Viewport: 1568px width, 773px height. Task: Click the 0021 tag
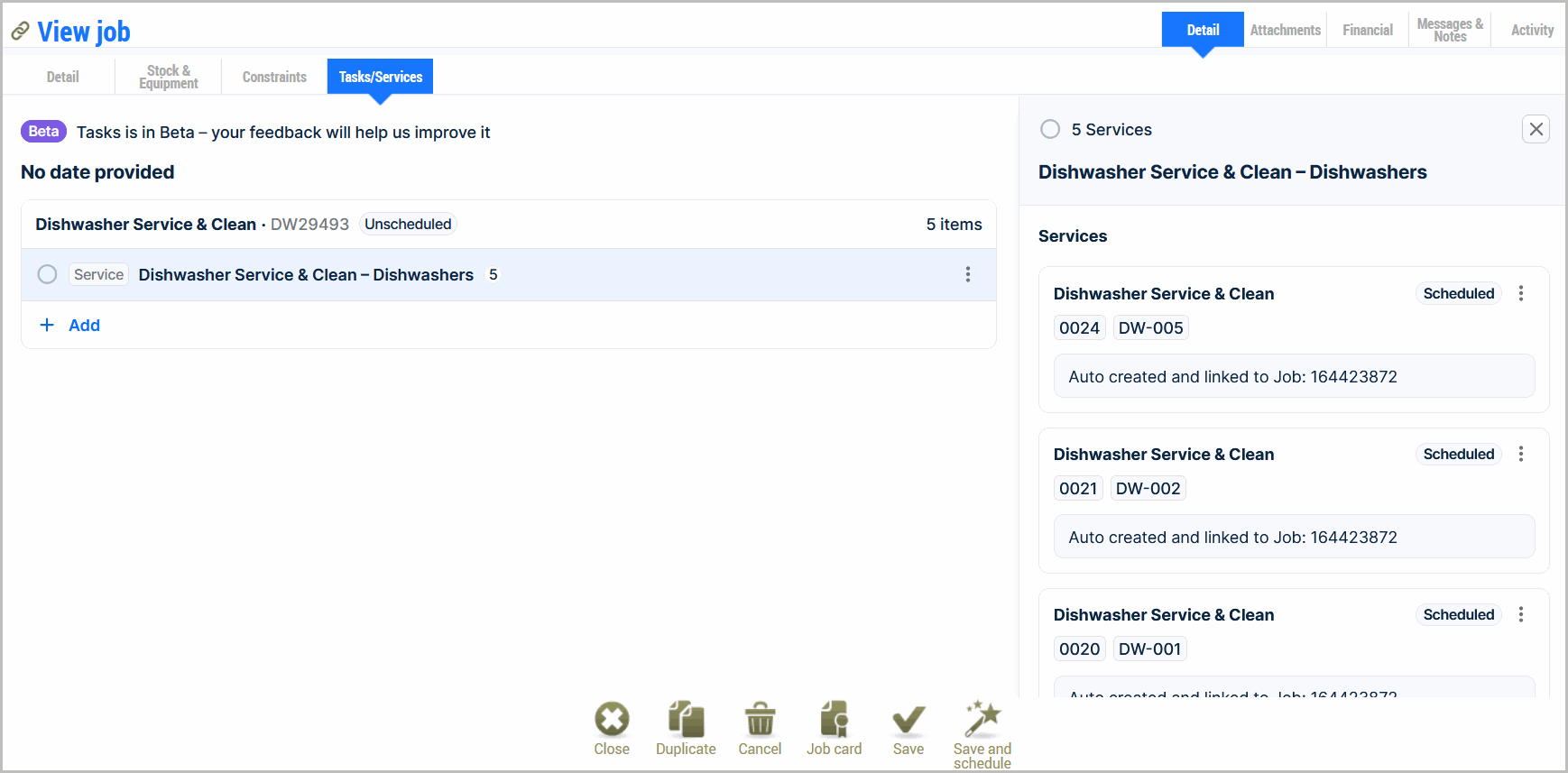tap(1078, 488)
